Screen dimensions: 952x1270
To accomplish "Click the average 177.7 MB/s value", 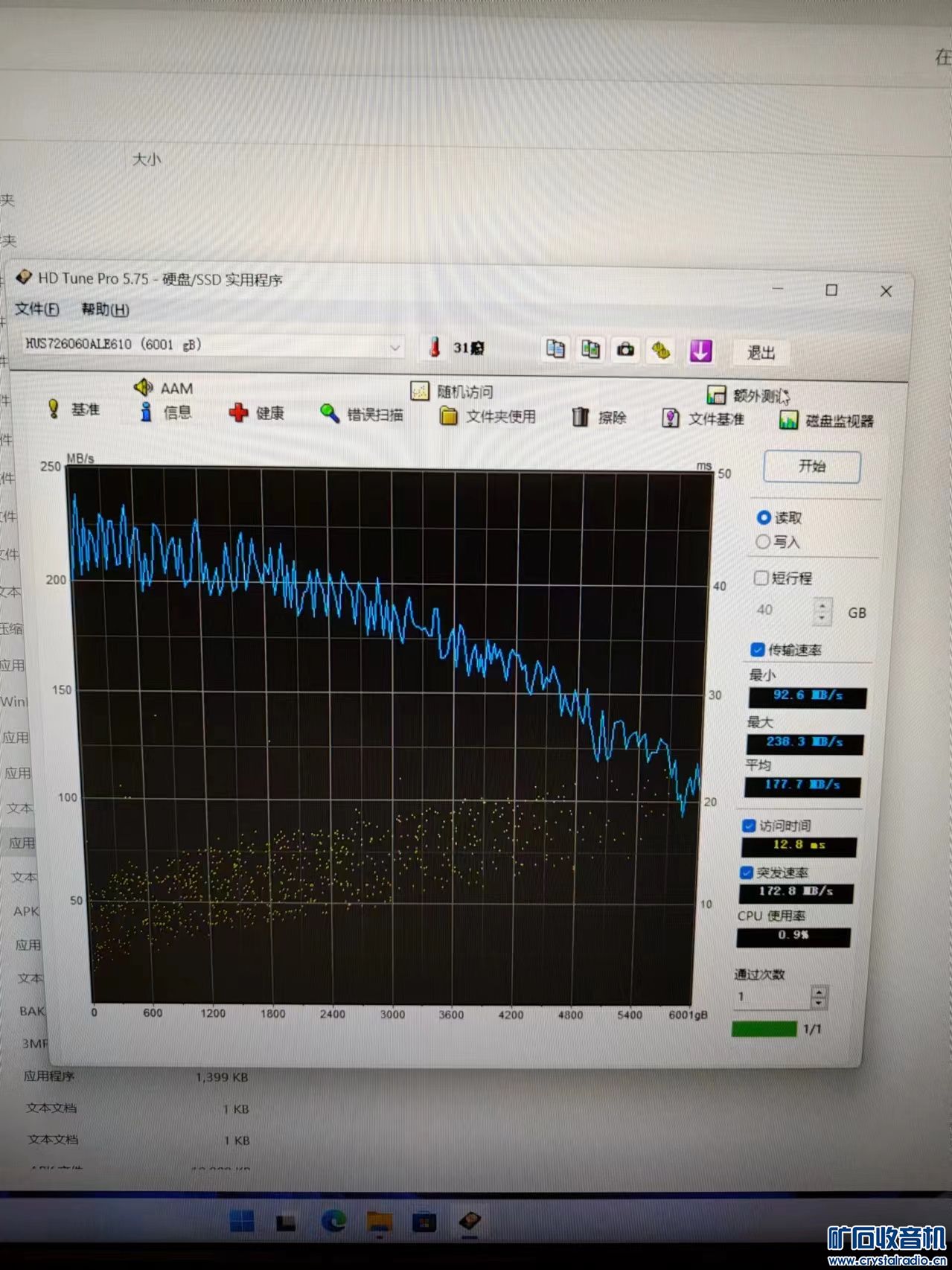I will tap(803, 785).
